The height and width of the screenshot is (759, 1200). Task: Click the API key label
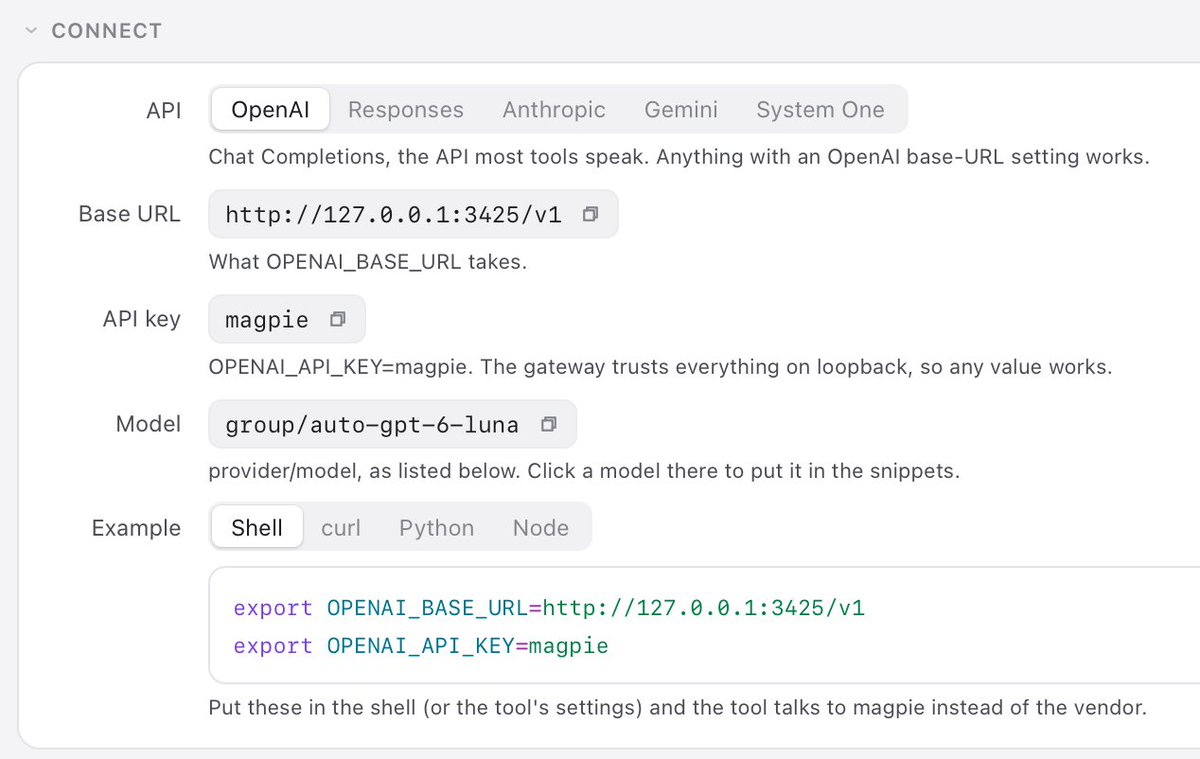point(142,319)
